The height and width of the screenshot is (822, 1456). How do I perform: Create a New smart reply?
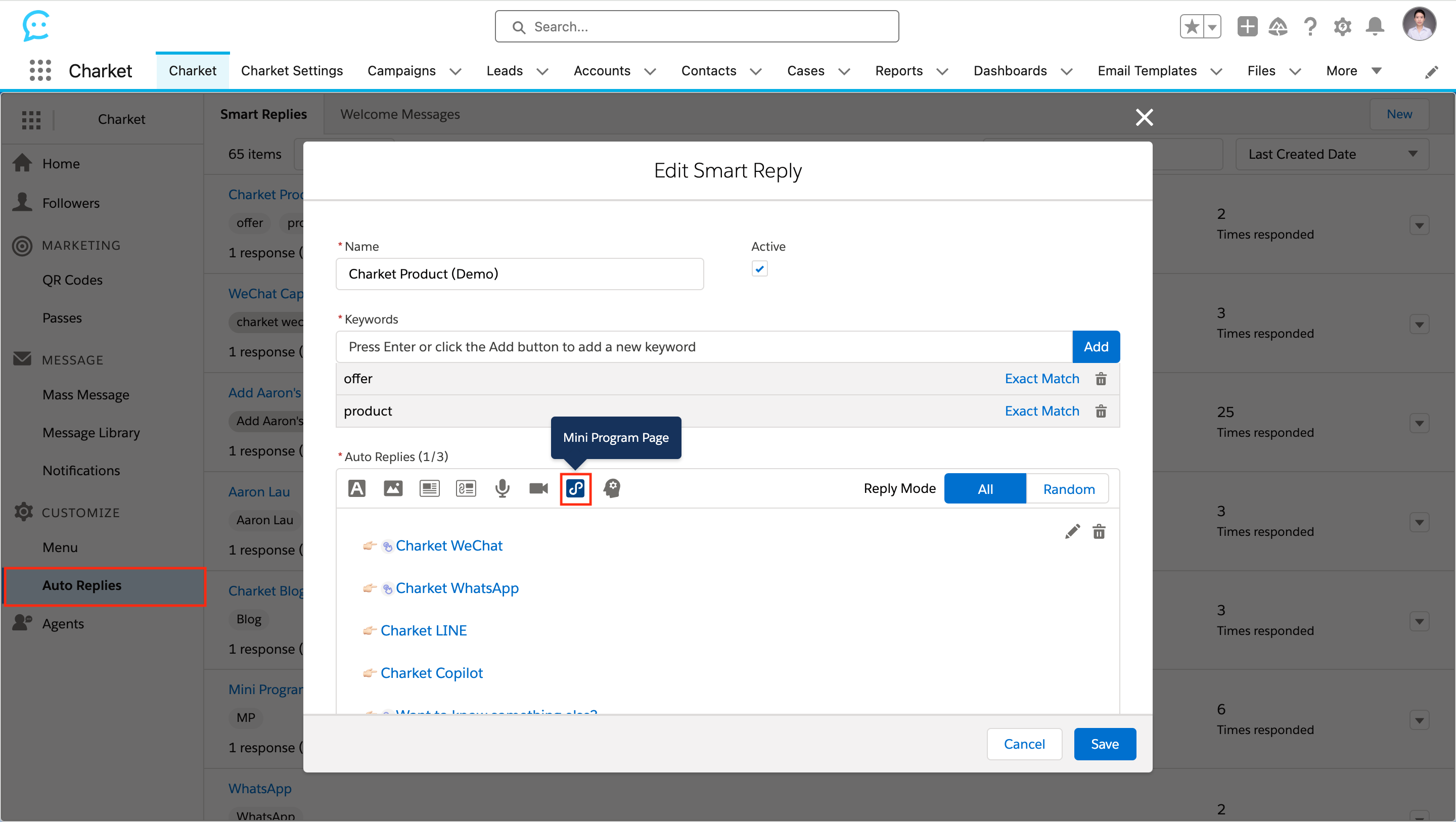[x=1399, y=114]
